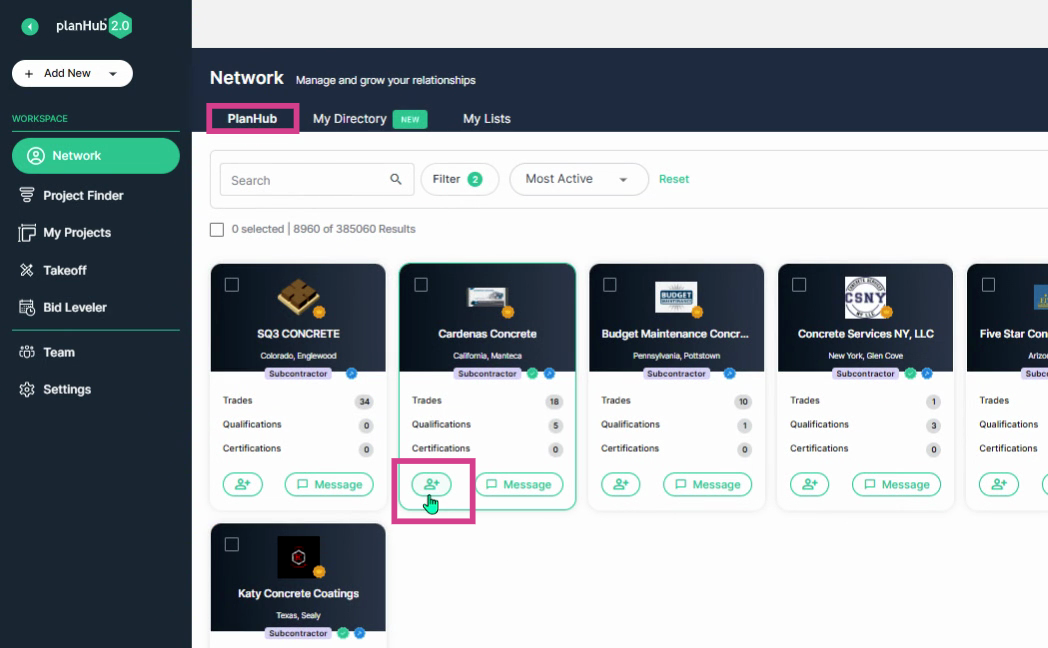Add Cardenas Concrete to connections icon
1048x648 pixels.
(432, 484)
